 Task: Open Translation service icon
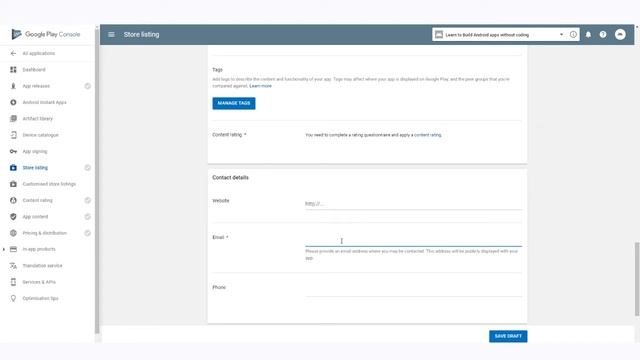(x=13, y=266)
